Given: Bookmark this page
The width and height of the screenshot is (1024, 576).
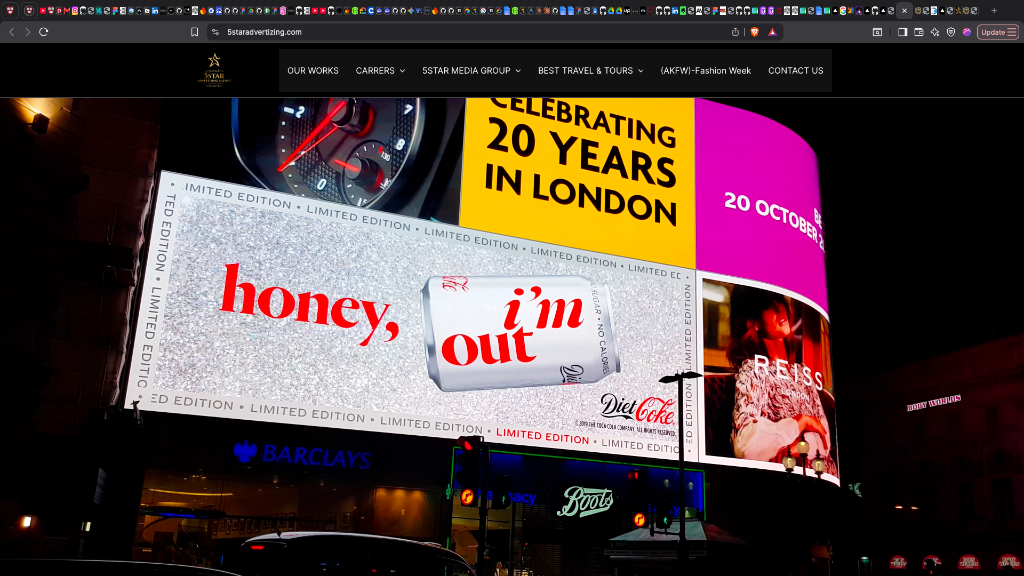Looking at the screenshot, I should coord(195,32).
